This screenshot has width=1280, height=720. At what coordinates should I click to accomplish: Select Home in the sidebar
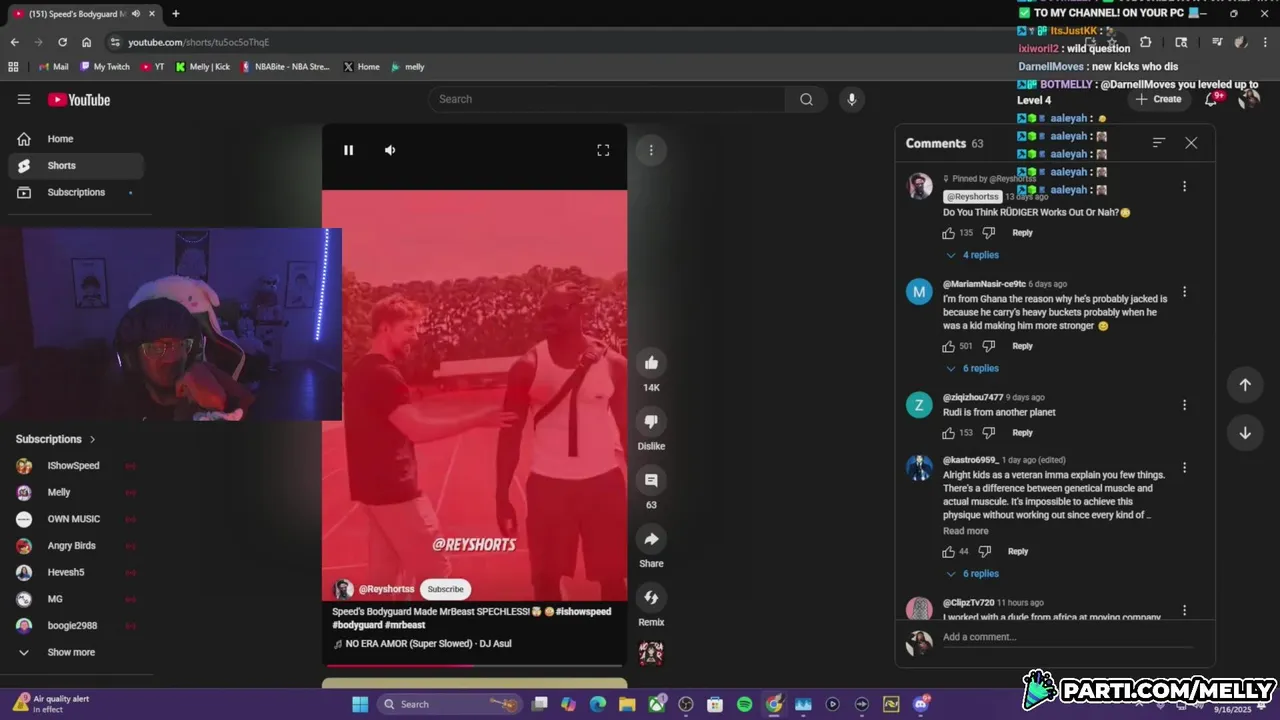coord(76,139)
